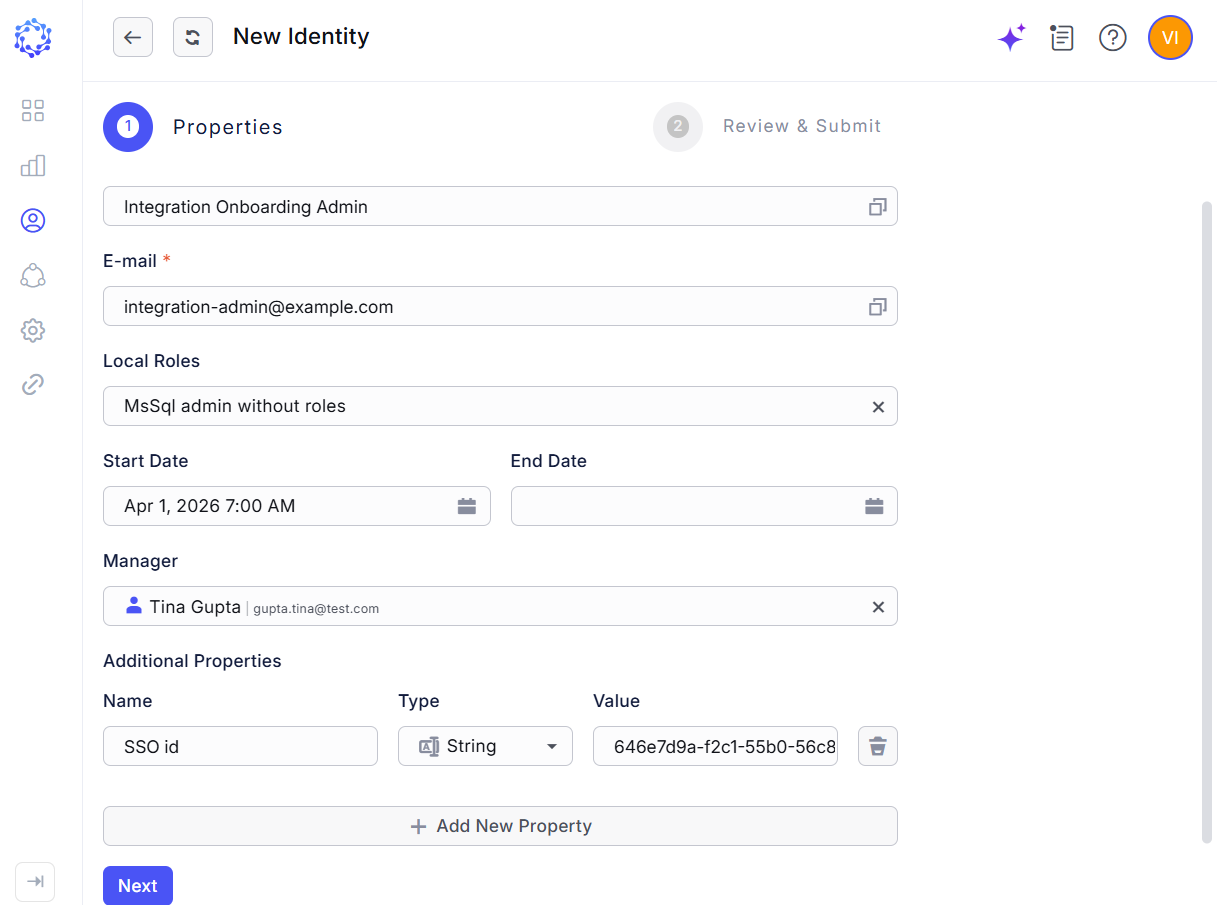Open the task list icon in header
Viewport: 1217px width, 905px height.
click(1062, 38)
